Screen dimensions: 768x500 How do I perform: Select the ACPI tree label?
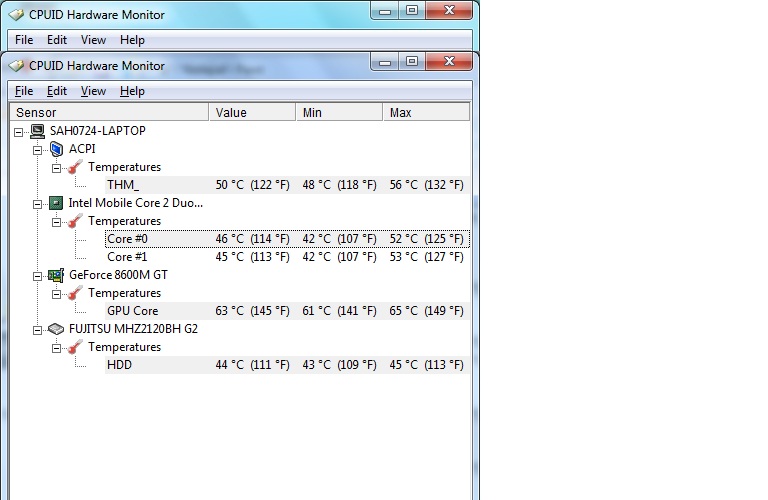point(82,149)
